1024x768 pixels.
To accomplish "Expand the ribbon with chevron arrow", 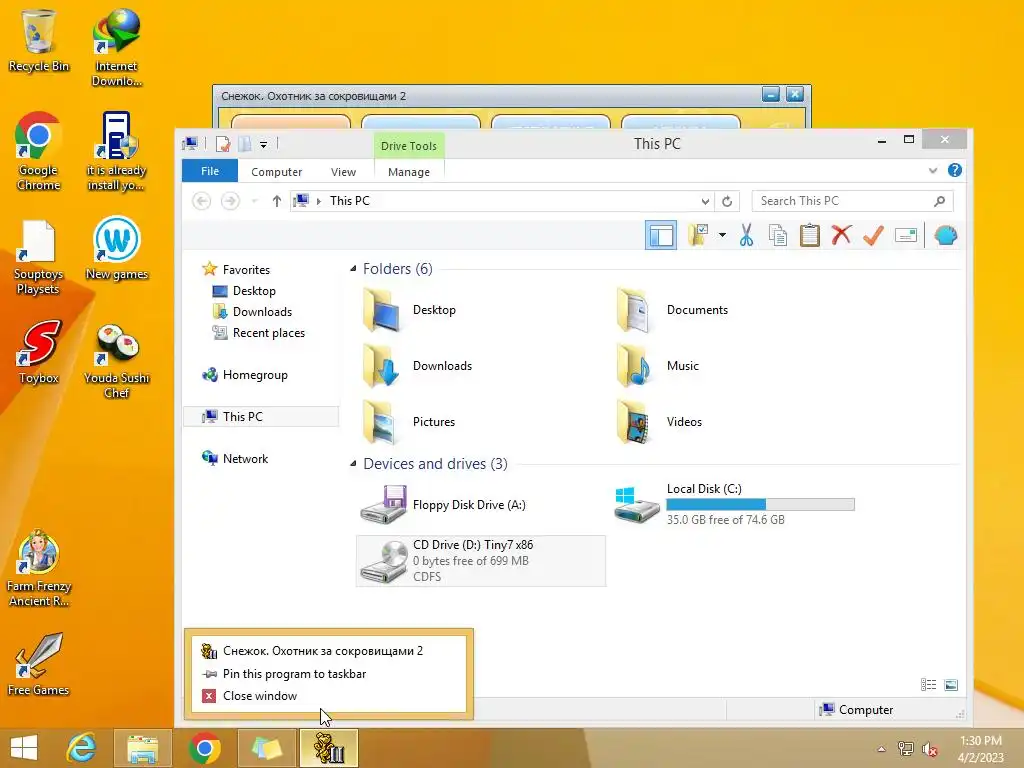I will pyautogui.click(x=933, y=171).
